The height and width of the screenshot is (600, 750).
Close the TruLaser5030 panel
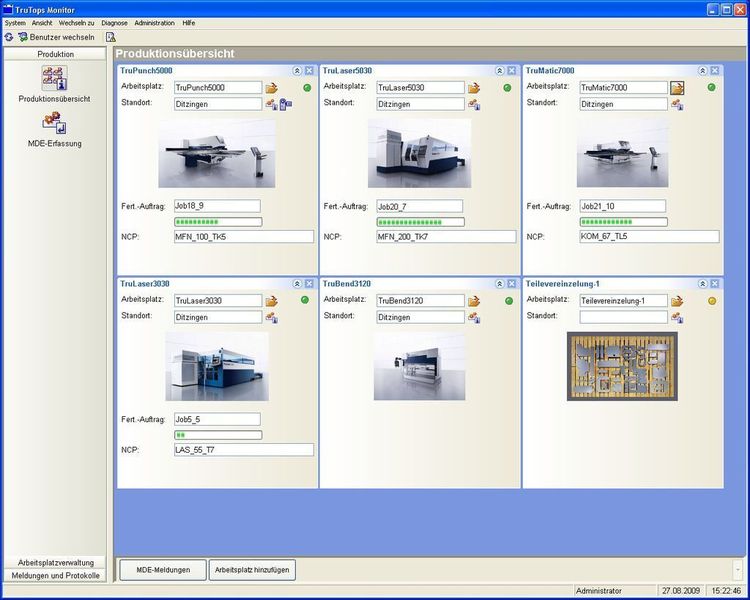(512, 71)
